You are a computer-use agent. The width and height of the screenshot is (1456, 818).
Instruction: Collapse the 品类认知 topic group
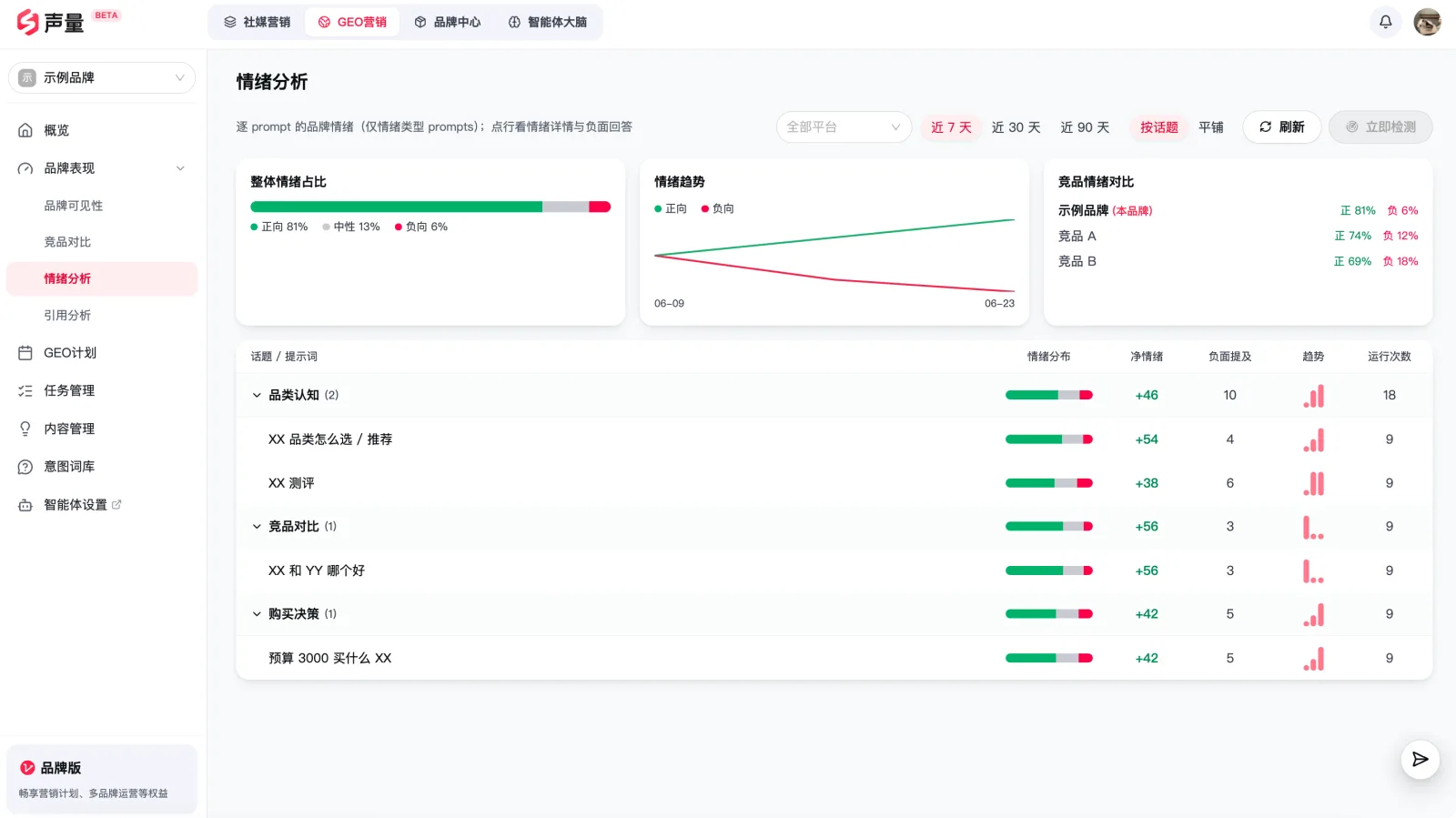pos(257,396)
